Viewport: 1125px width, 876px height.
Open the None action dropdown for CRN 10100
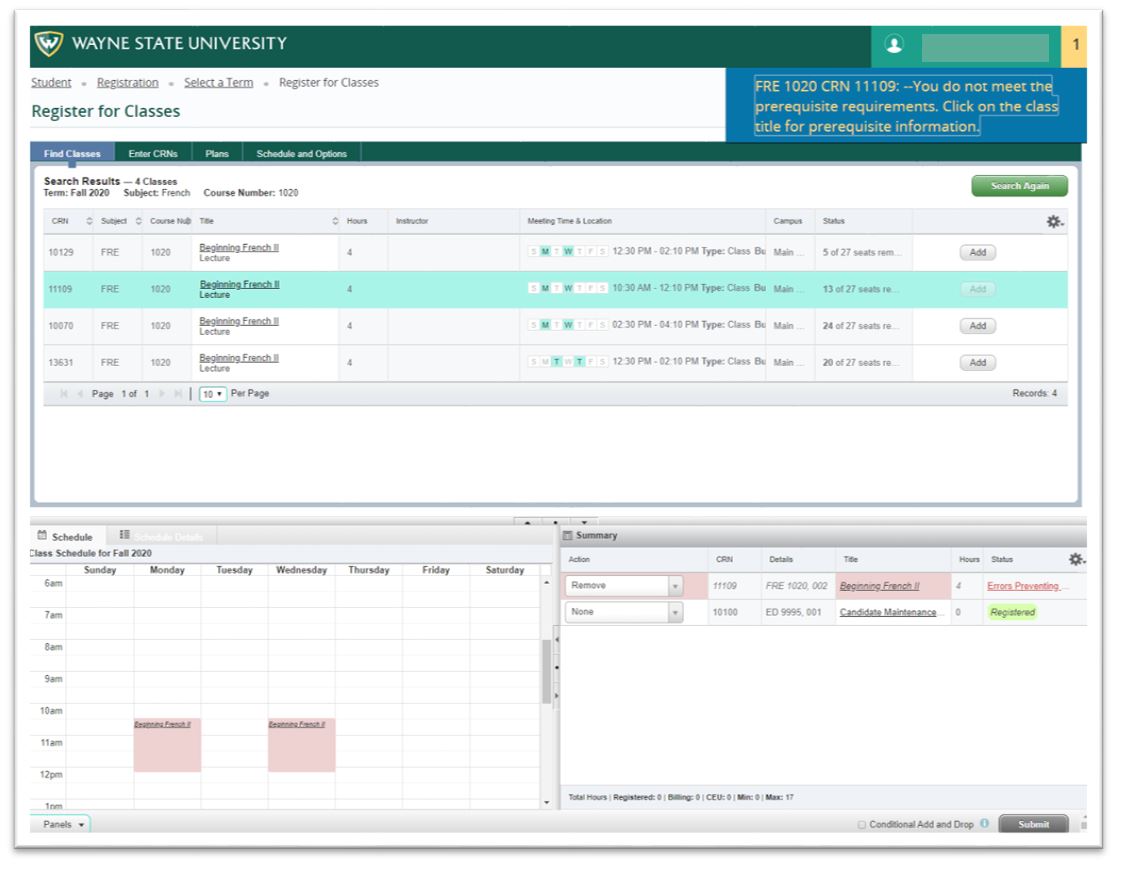click(623, 612)
